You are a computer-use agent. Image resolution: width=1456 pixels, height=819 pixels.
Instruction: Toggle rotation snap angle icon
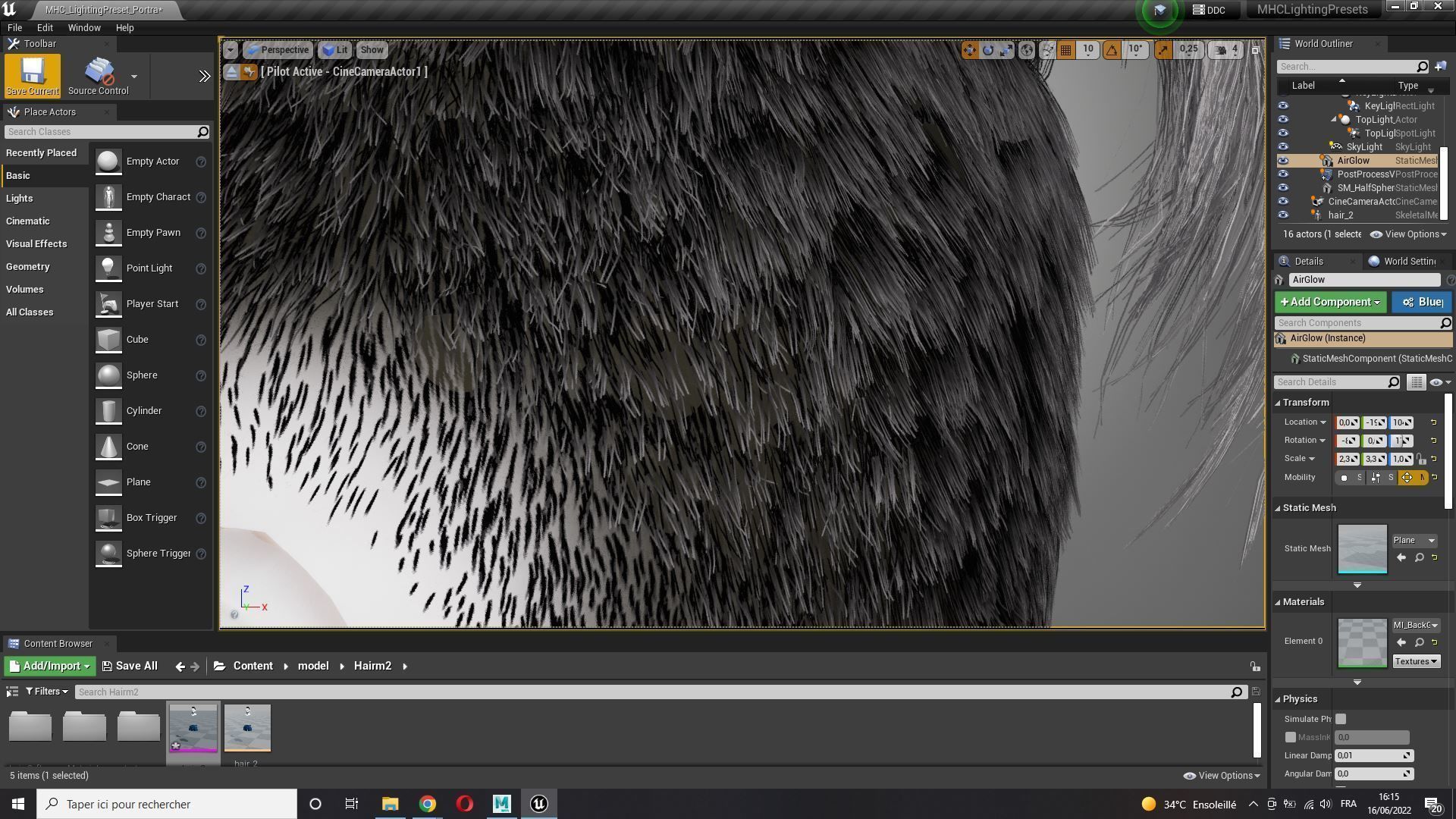coord(1112,50)
